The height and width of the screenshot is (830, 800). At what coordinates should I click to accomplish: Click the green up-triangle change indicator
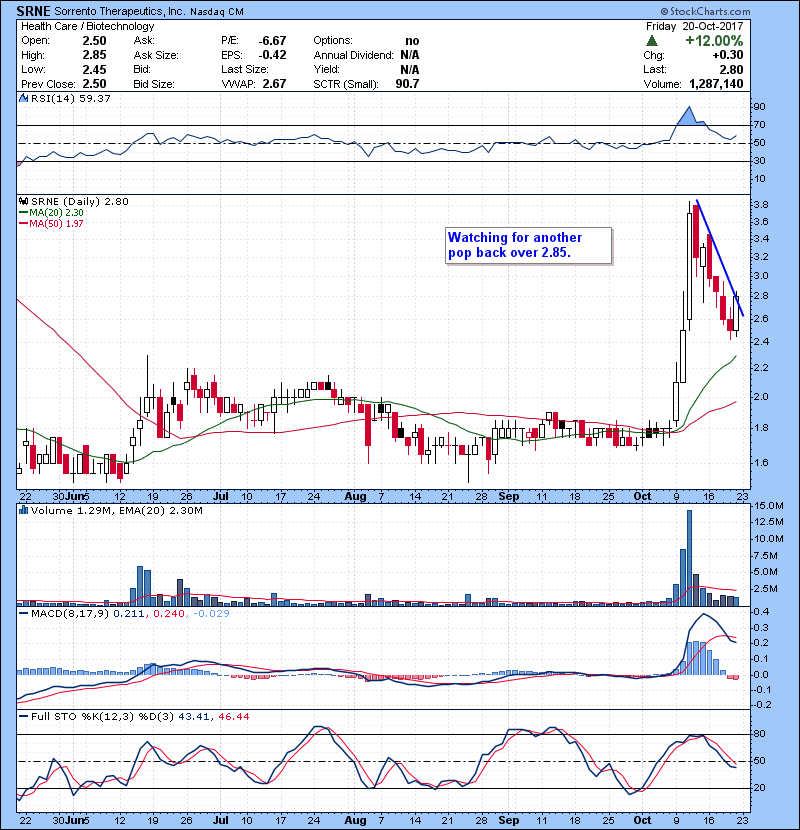[x=652, y=40]
